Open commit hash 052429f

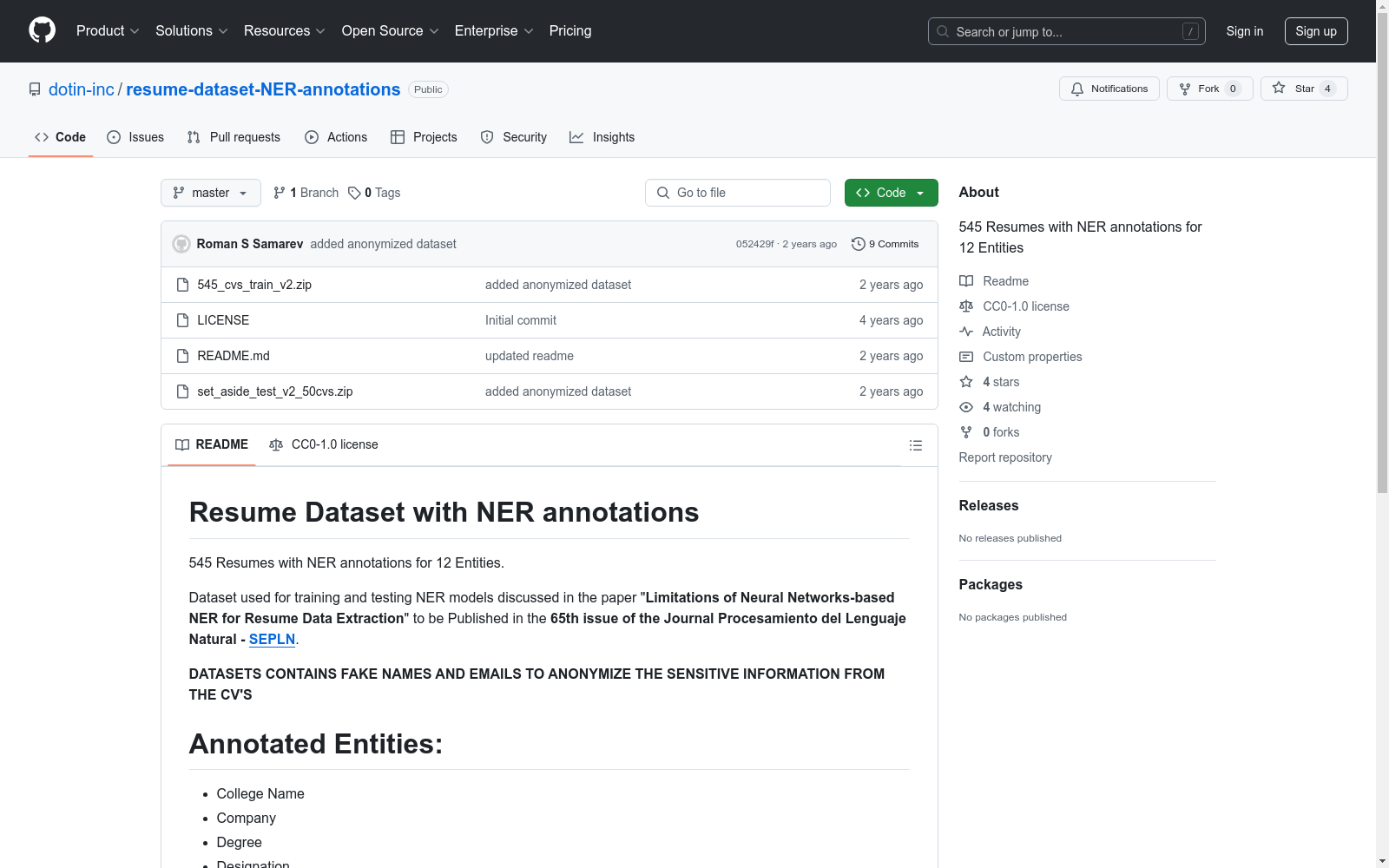click(x=755, y=244)
